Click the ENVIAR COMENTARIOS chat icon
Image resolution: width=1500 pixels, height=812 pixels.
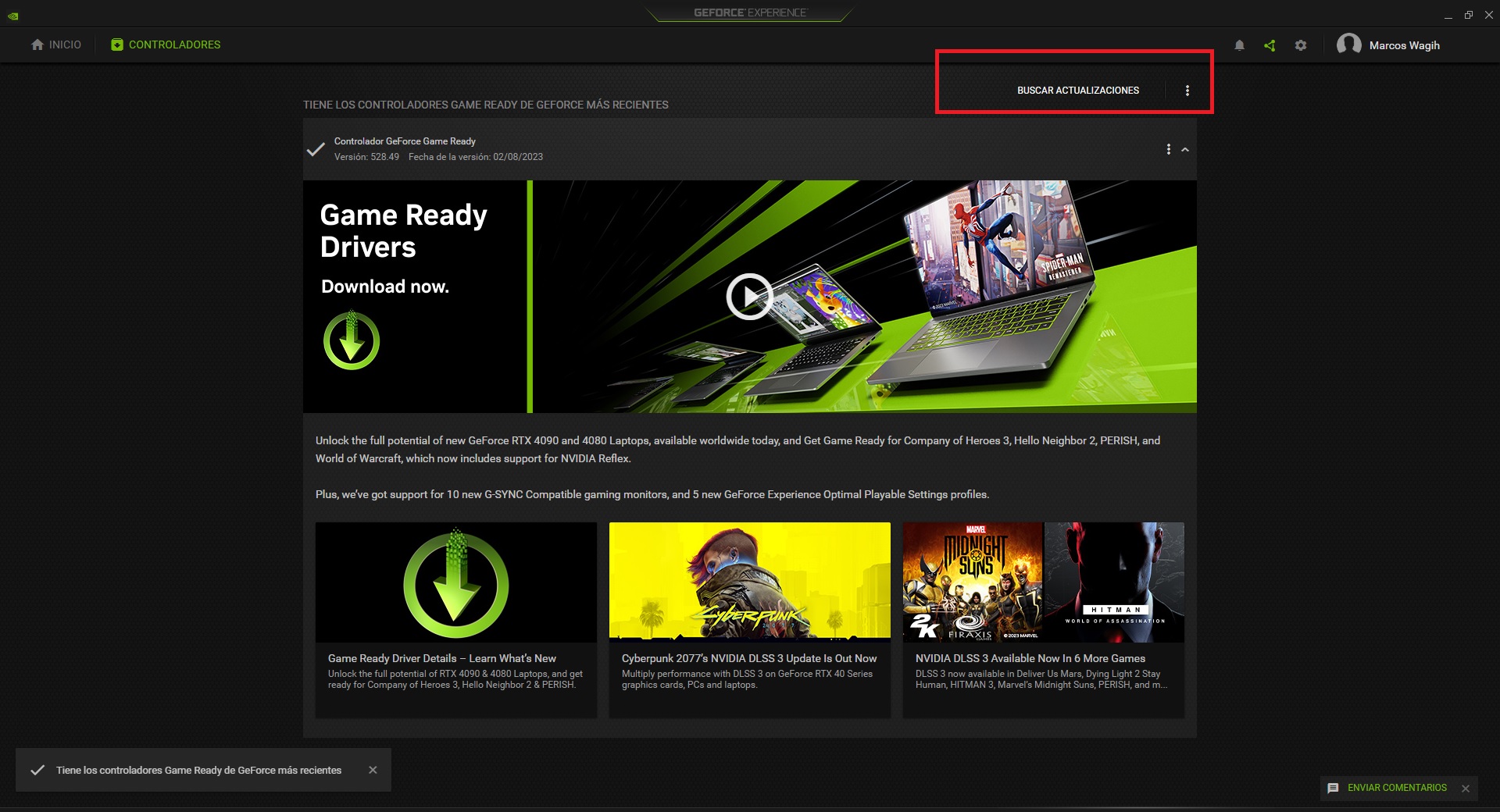click(x=1333, y=788)
